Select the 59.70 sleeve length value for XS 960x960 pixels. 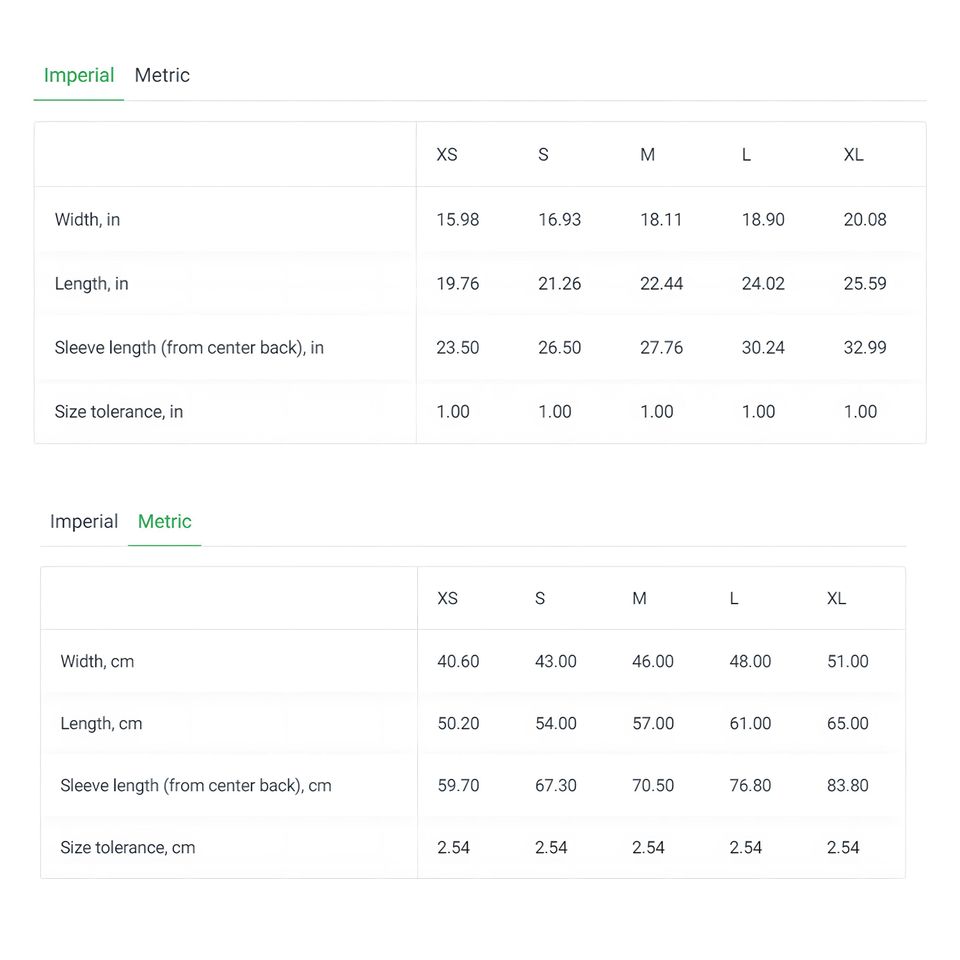[458, 786]
